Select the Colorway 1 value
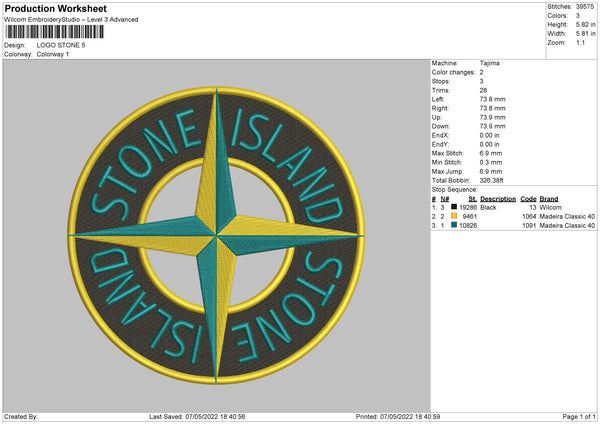 tap(53, 54)
